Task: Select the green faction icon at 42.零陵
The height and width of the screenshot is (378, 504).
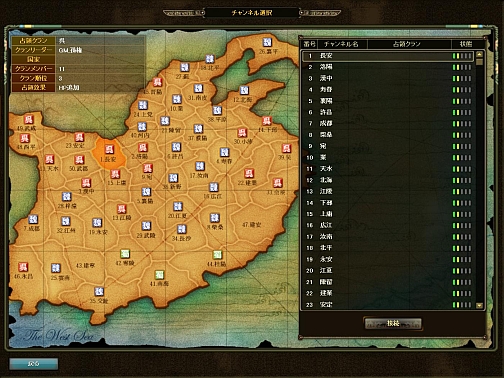Action: tap(125, 254)
